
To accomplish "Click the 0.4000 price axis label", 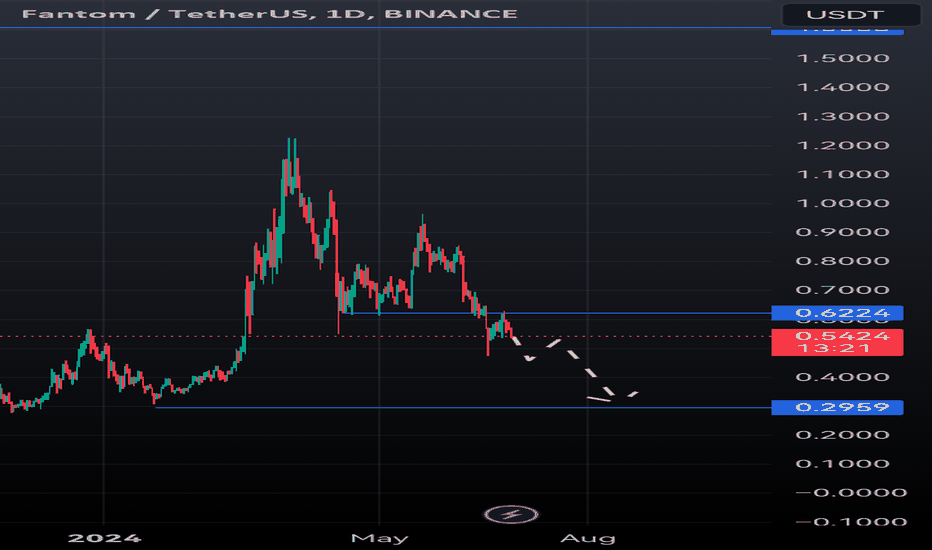I will (843, 377).
